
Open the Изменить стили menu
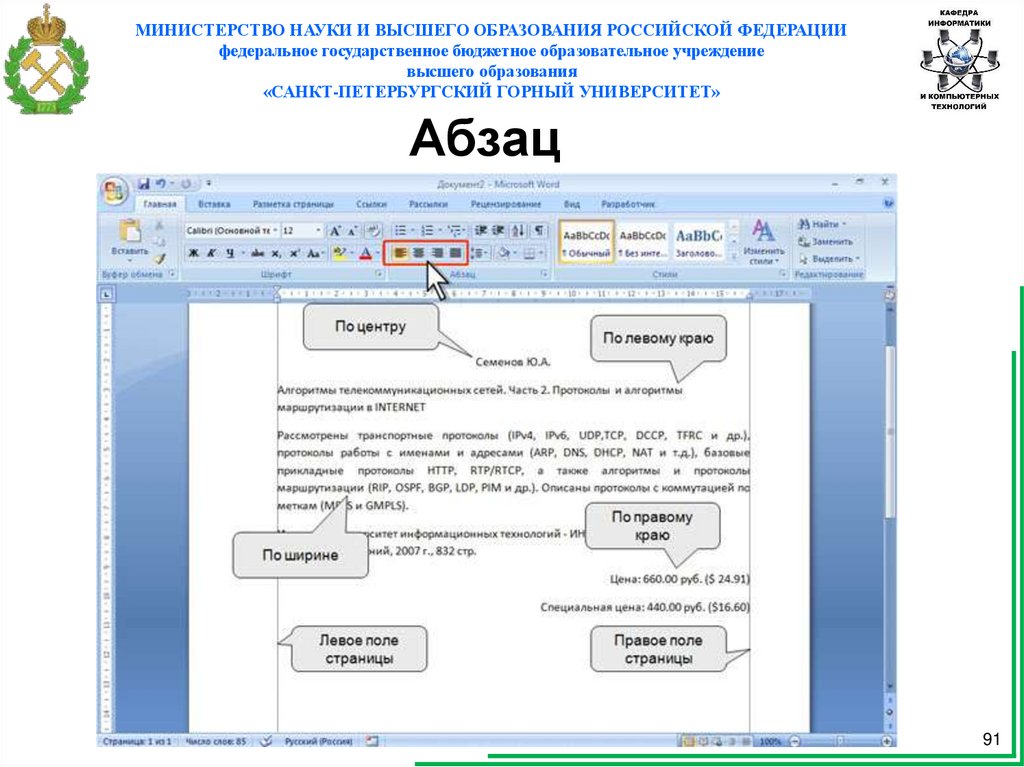(x=763, y=242)
